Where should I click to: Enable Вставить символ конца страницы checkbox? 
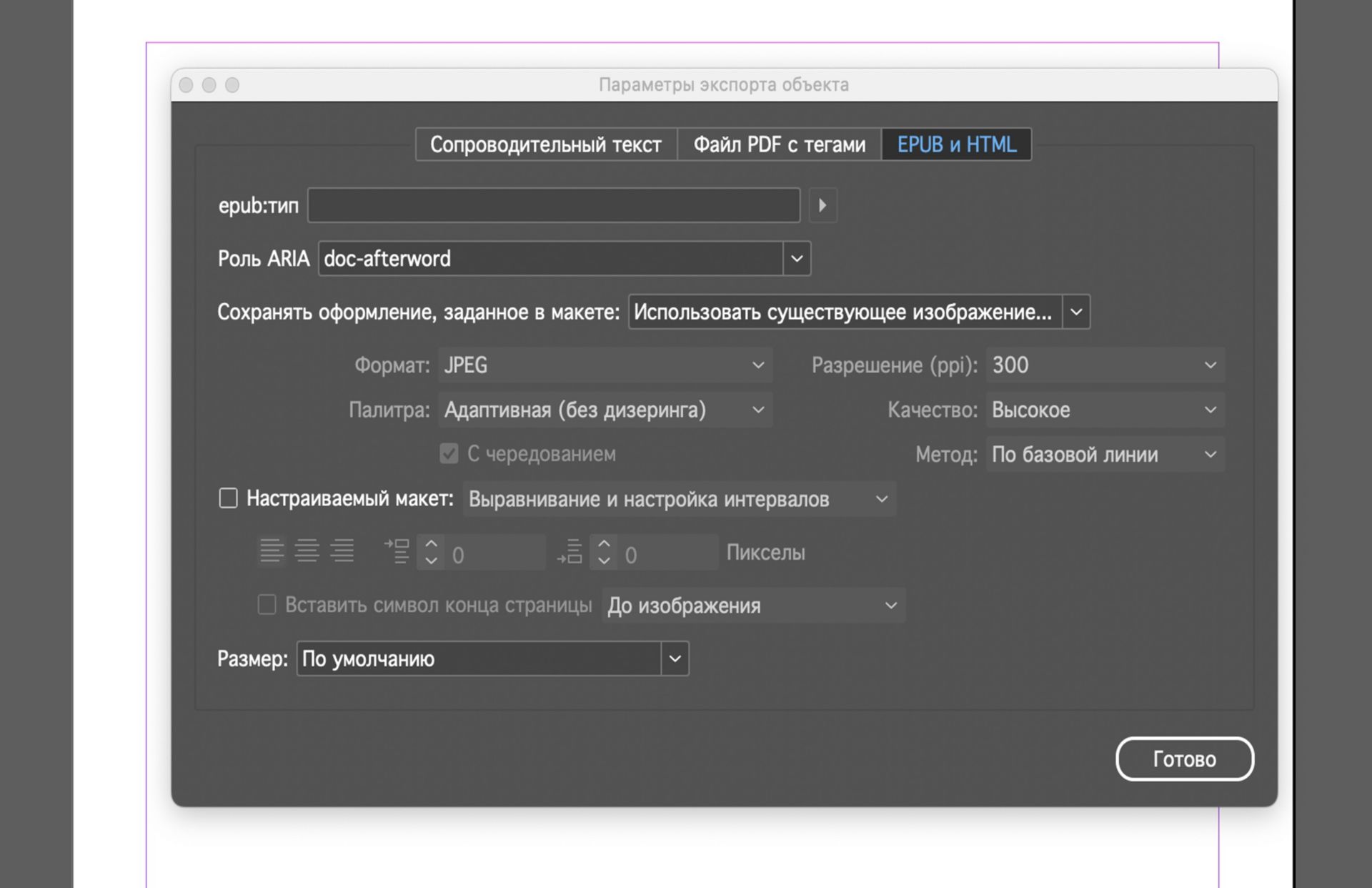click(267, 605)
